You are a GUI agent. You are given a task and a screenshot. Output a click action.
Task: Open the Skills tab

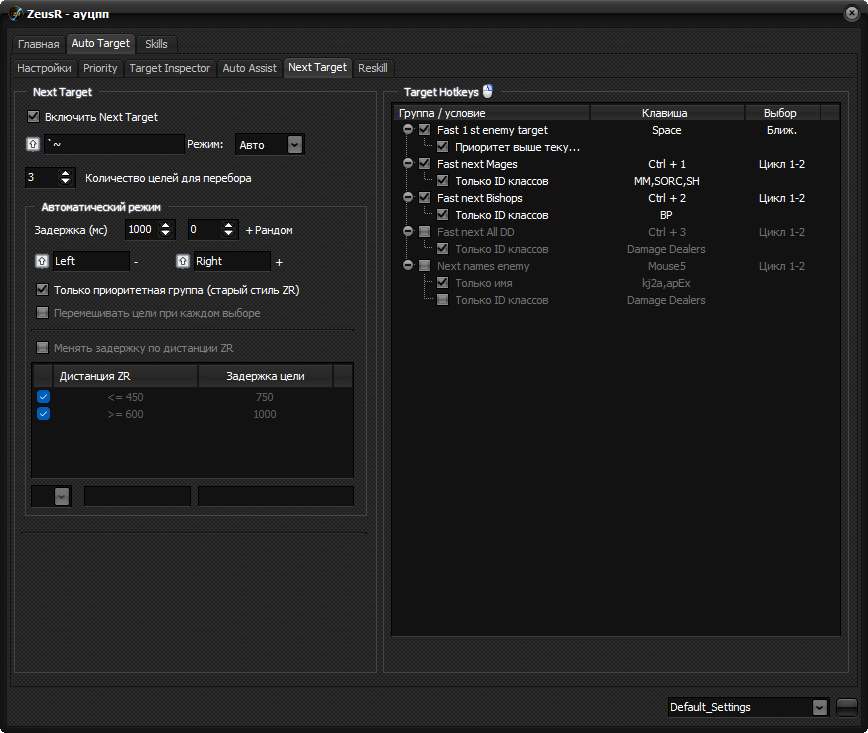156,44
